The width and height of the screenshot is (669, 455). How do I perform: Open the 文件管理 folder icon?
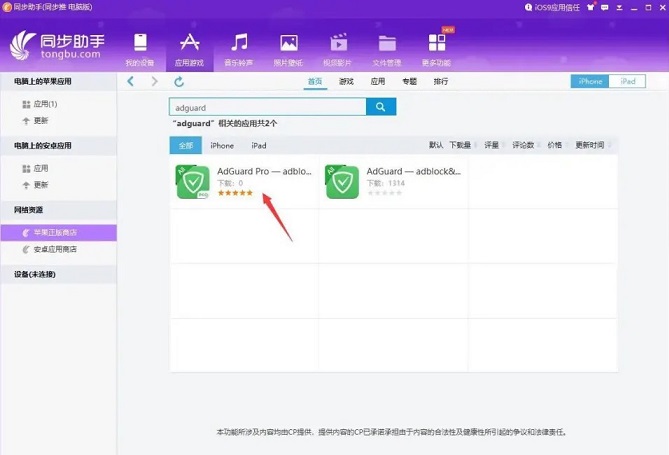pos(387,43)
